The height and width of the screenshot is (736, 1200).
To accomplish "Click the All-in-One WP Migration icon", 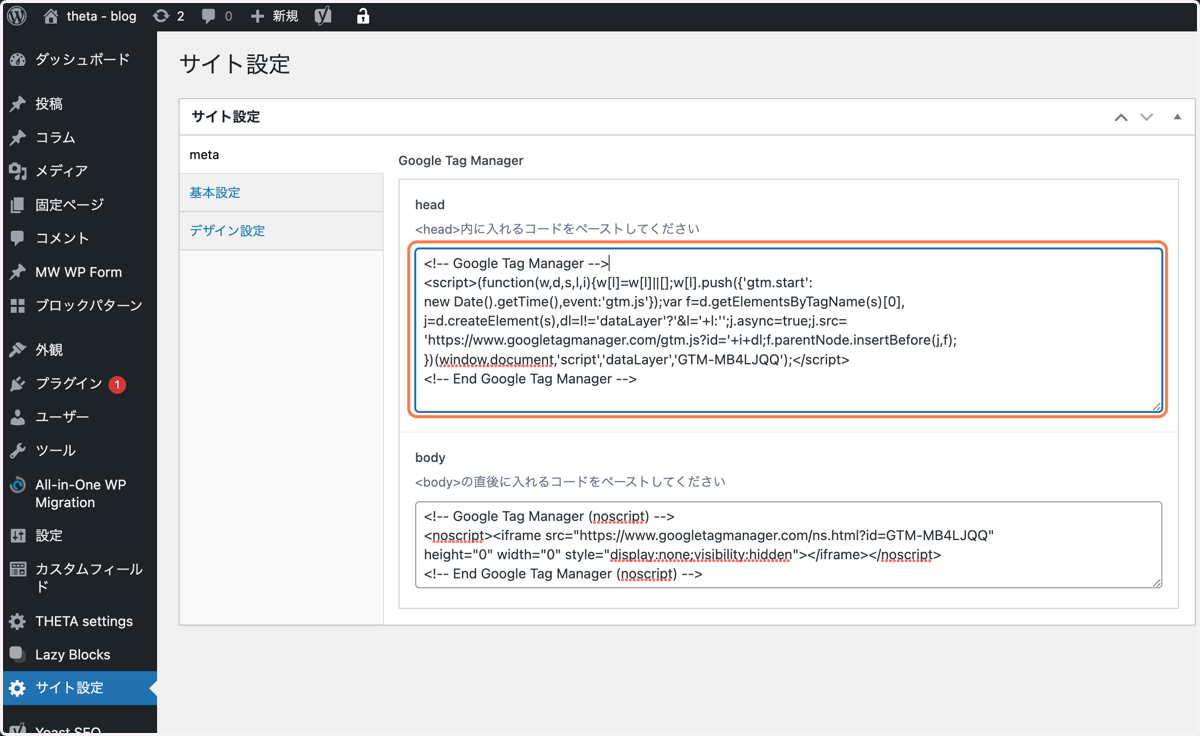I will (x=17, y=485).
